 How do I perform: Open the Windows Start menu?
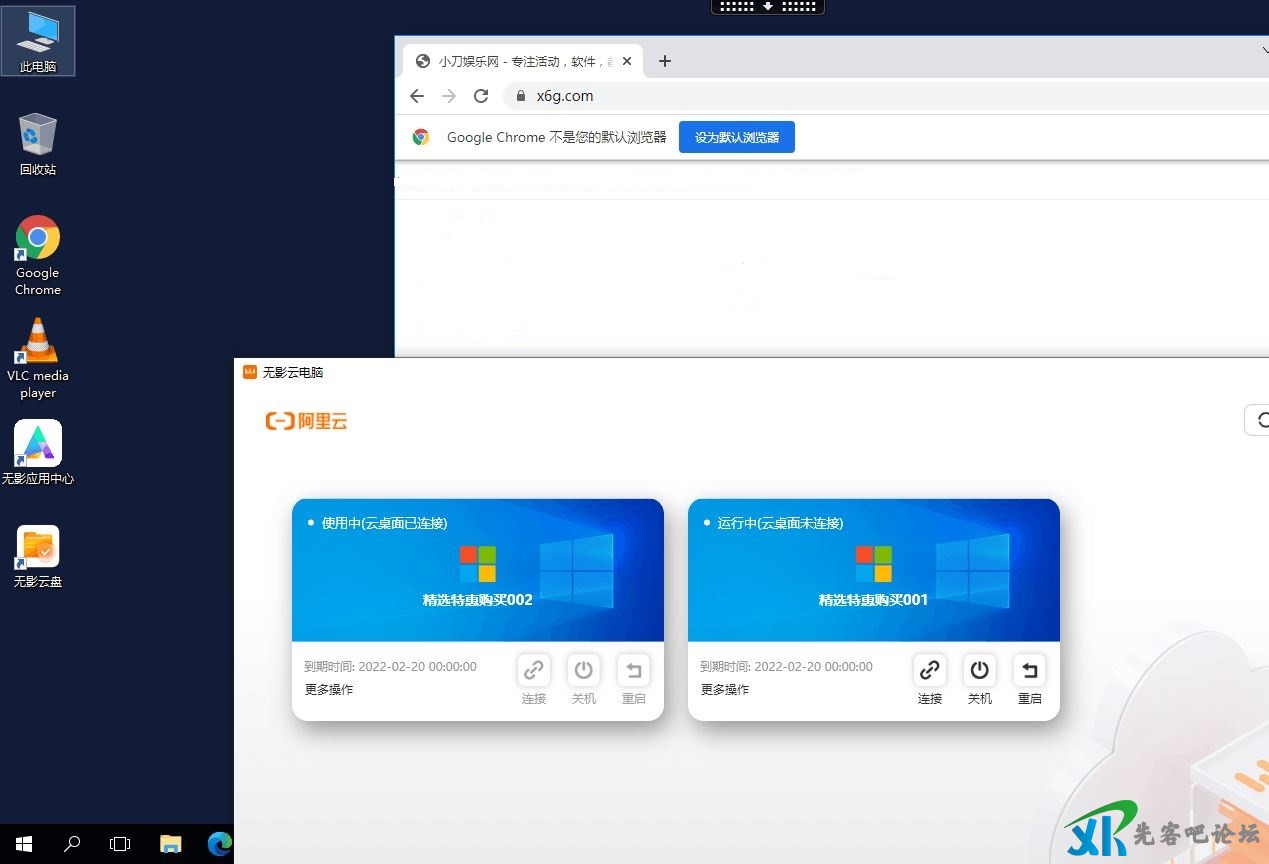point(24,844)
